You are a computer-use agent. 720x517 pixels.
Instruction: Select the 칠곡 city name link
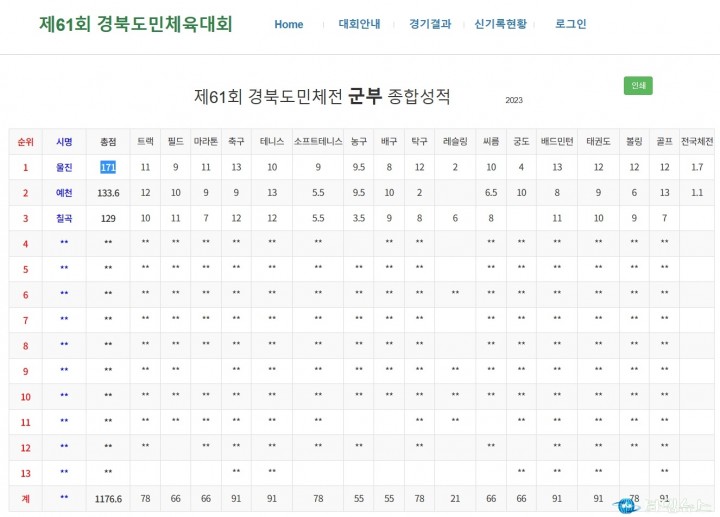coord(64,217)
